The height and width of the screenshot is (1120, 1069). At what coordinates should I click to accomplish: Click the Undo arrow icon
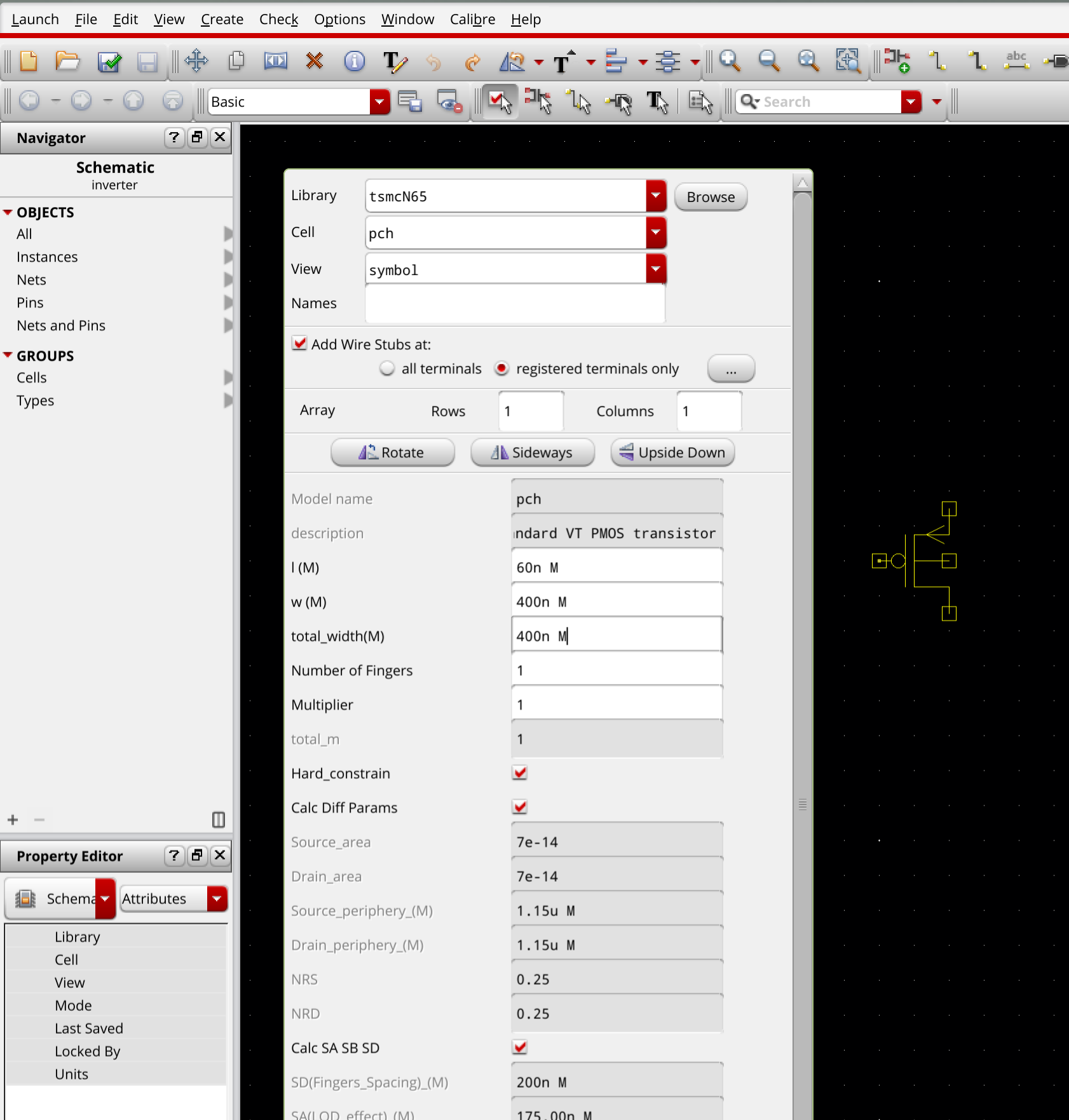pos(433,62)
